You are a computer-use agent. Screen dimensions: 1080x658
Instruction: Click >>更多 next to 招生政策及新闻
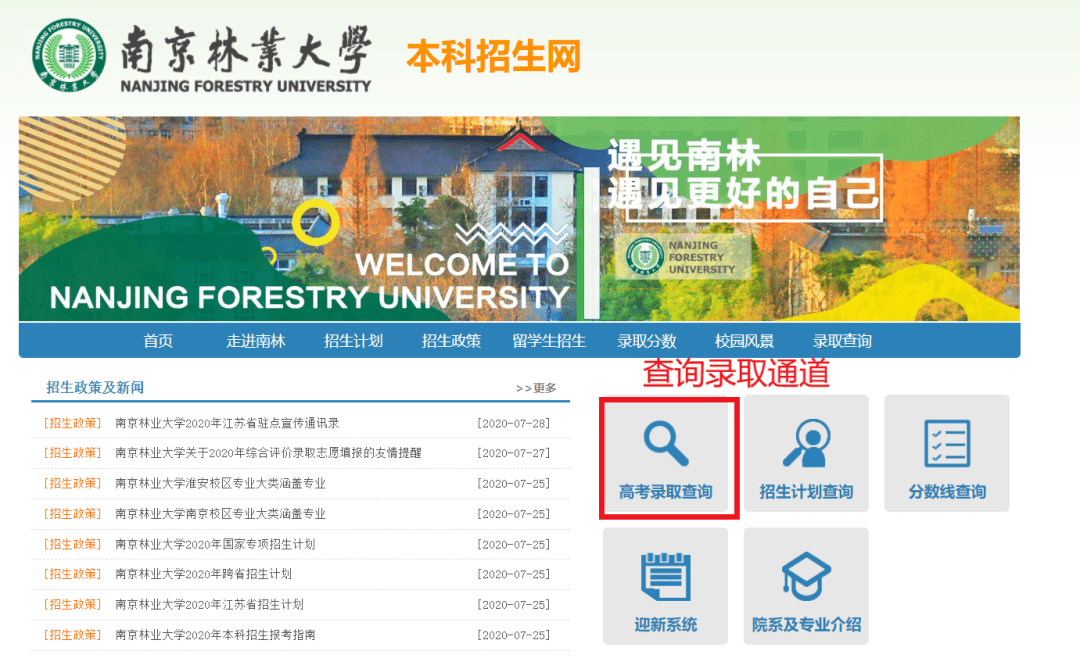point(536,389)
